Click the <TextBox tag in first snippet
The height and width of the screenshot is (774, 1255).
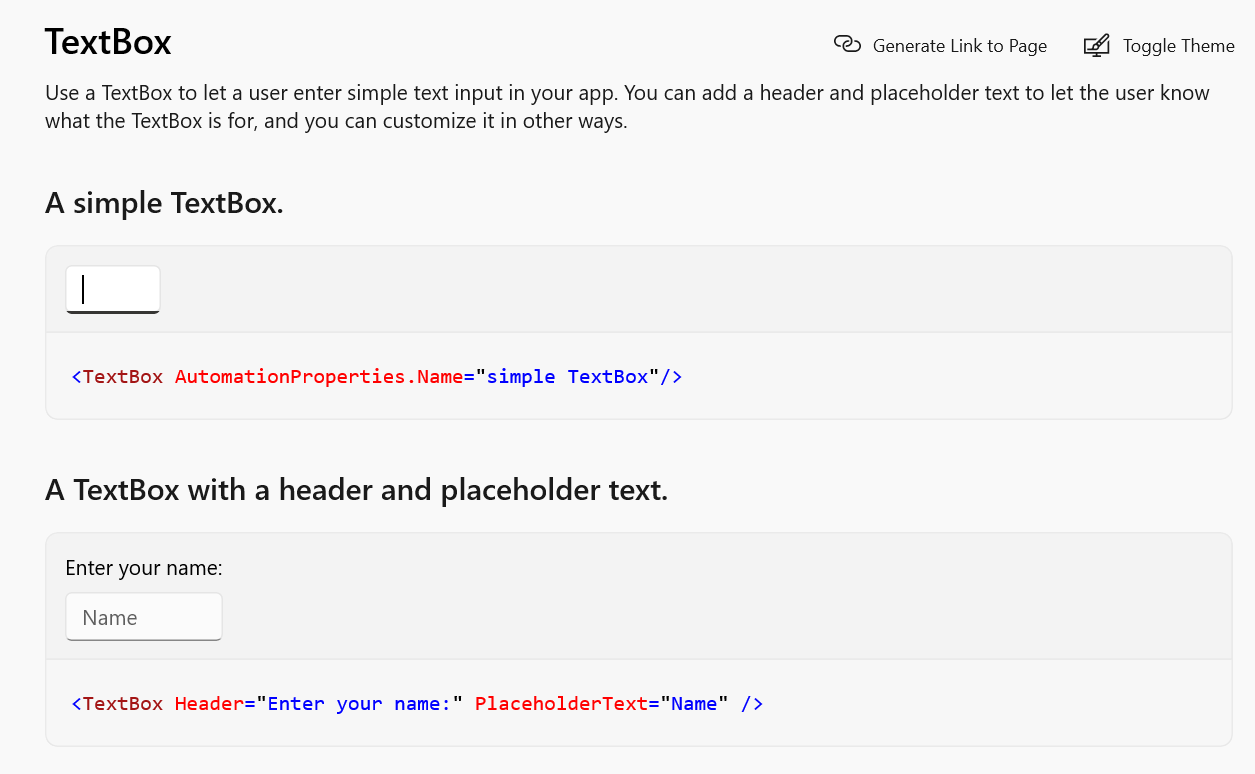point(117,377)
